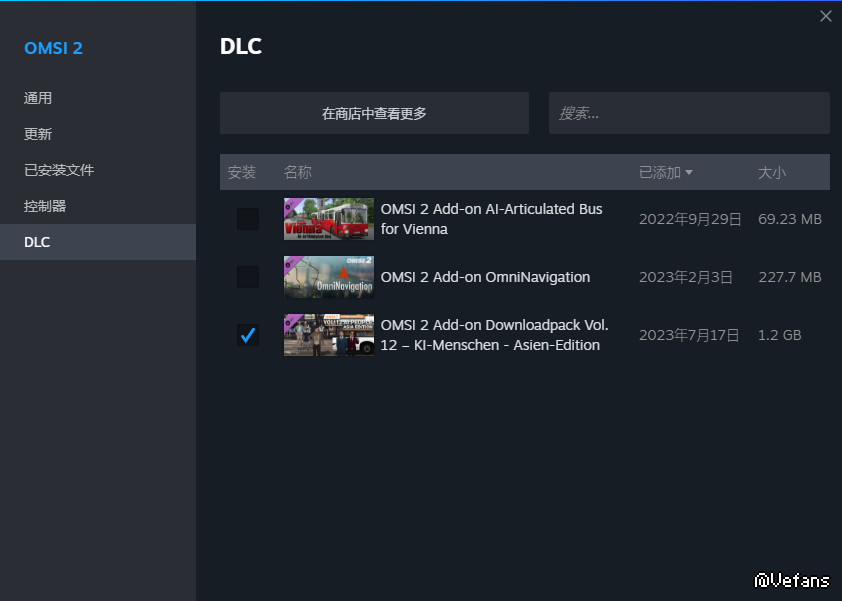The height and width of the screenshot is (601, 842).
Task: Sort DLC list by 安装 column
Action: click(x=242, y=172)
